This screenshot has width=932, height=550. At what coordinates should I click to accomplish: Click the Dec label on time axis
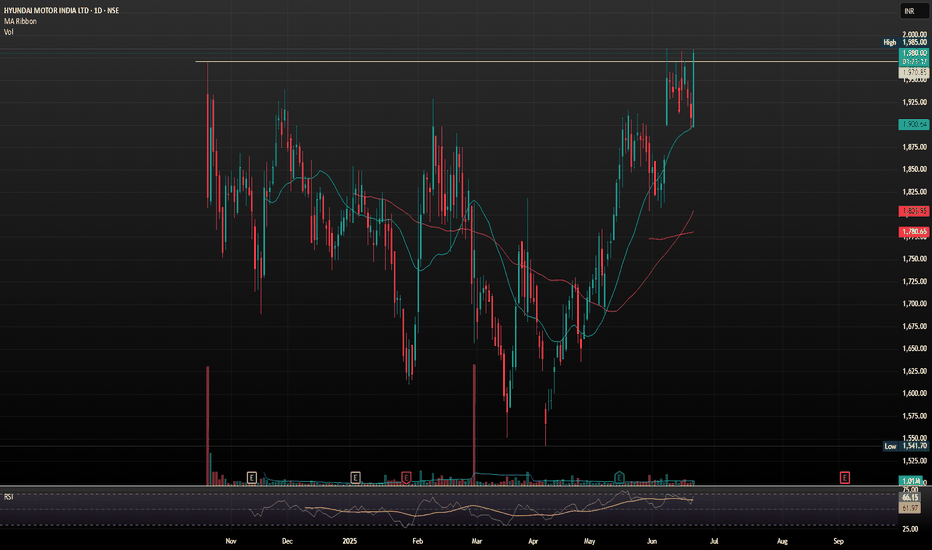287,541
